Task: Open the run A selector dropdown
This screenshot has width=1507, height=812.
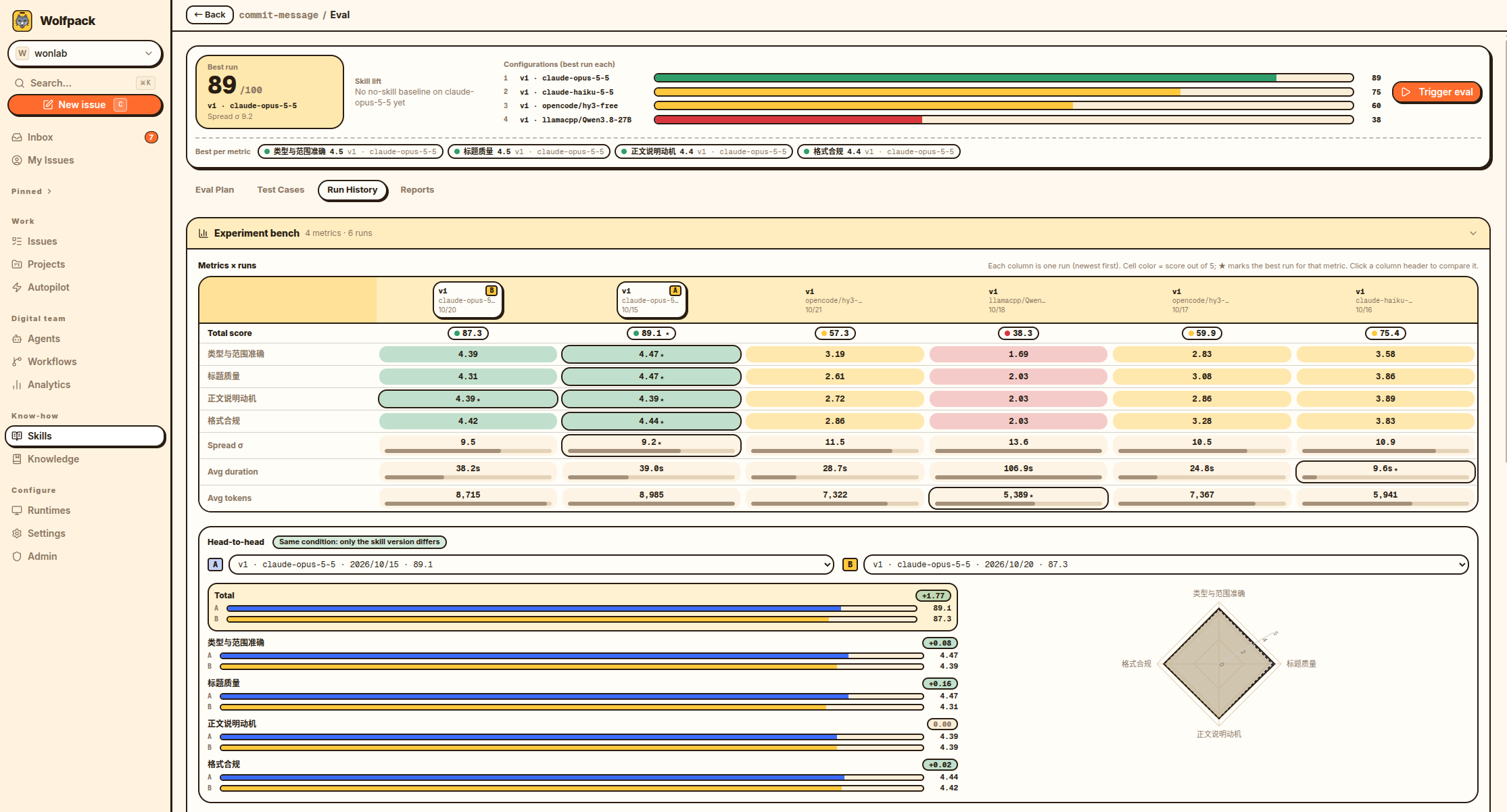Action: 531,565
